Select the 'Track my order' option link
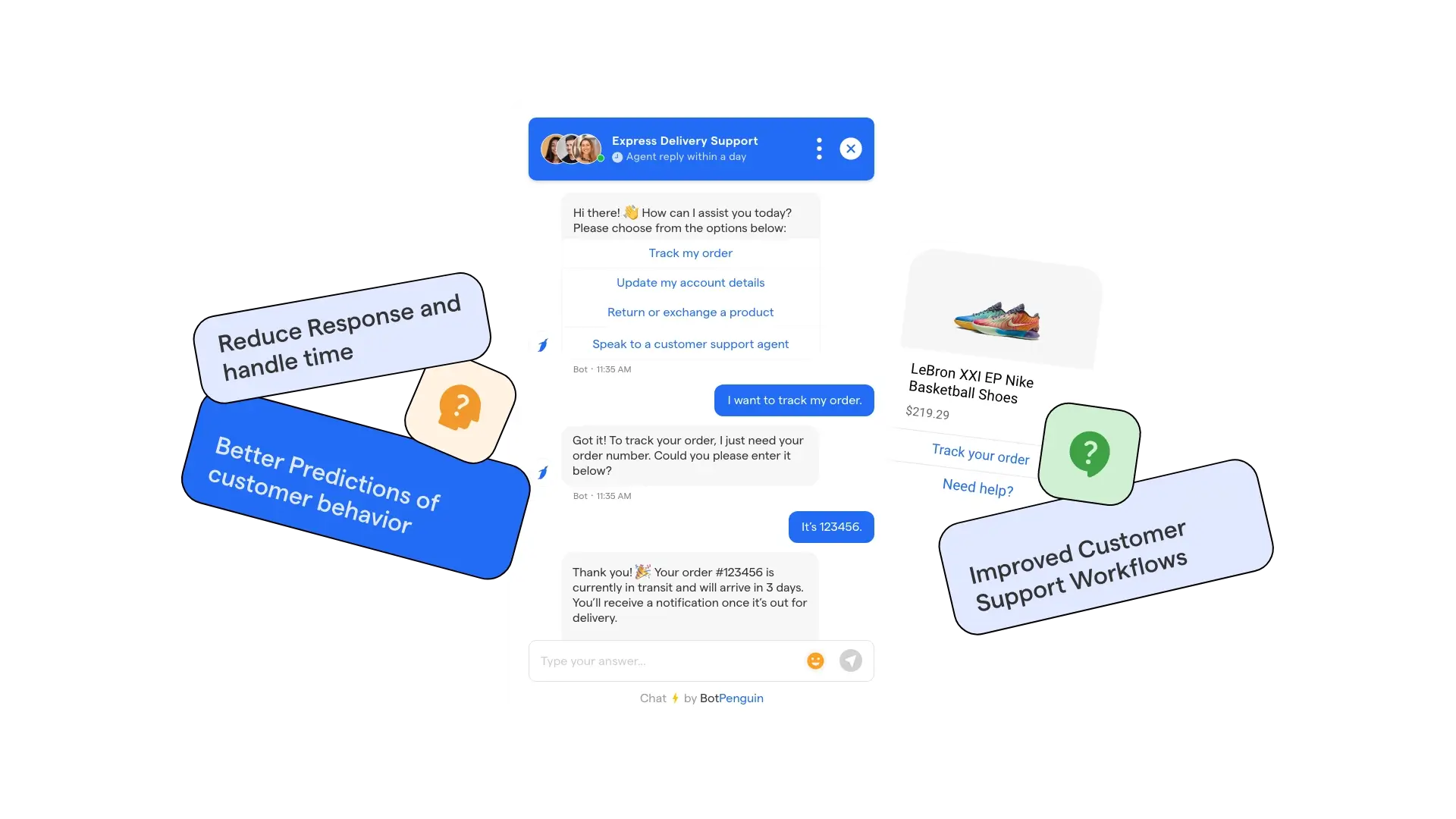Screen dimensions: 1456x819 click(x=689, y=252)
